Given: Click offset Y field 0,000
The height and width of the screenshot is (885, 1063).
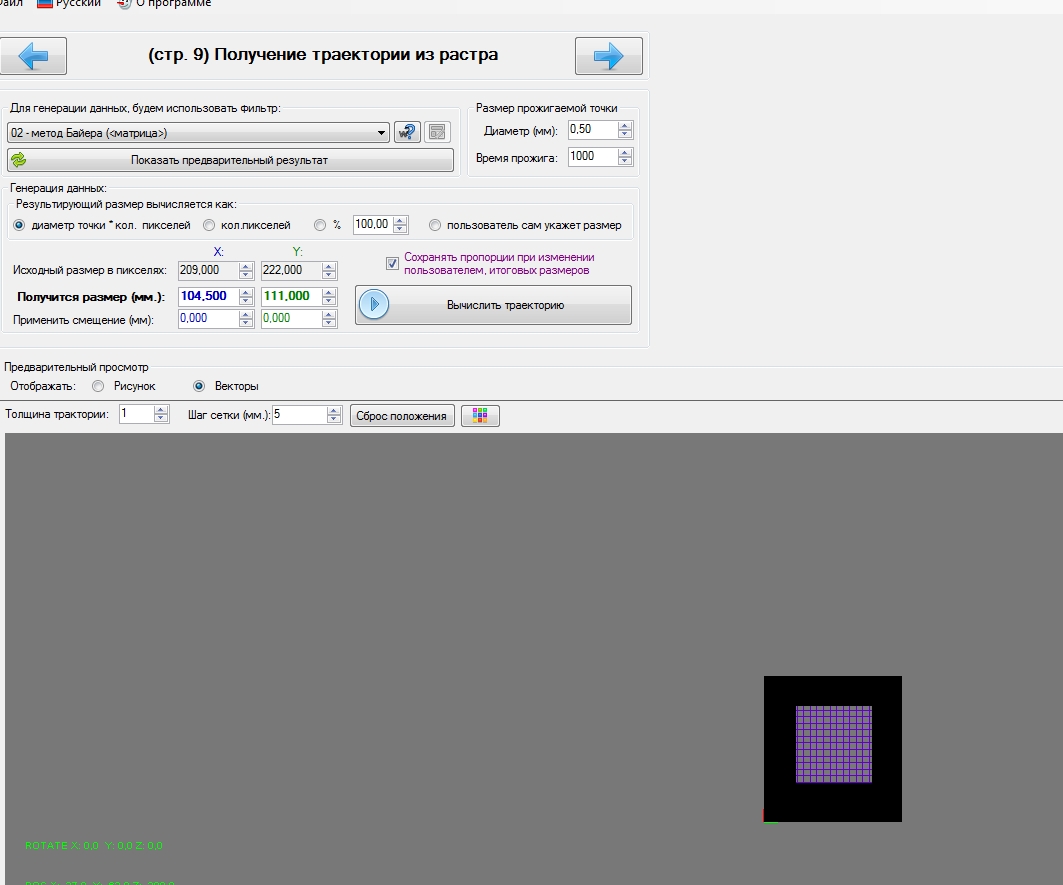Looking at the screenshot, I should 292,319.
